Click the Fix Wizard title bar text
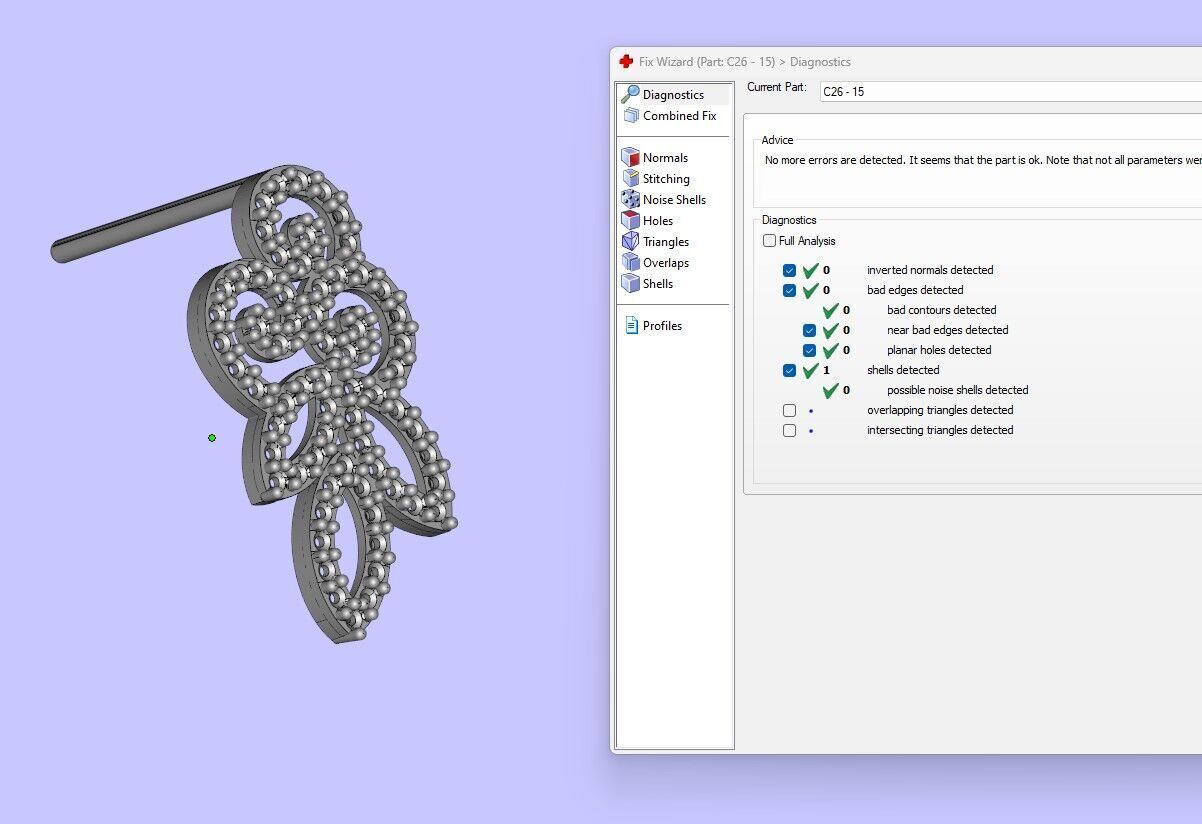The height and width of the screenshot is (824, 1202). tap(745, 62)
